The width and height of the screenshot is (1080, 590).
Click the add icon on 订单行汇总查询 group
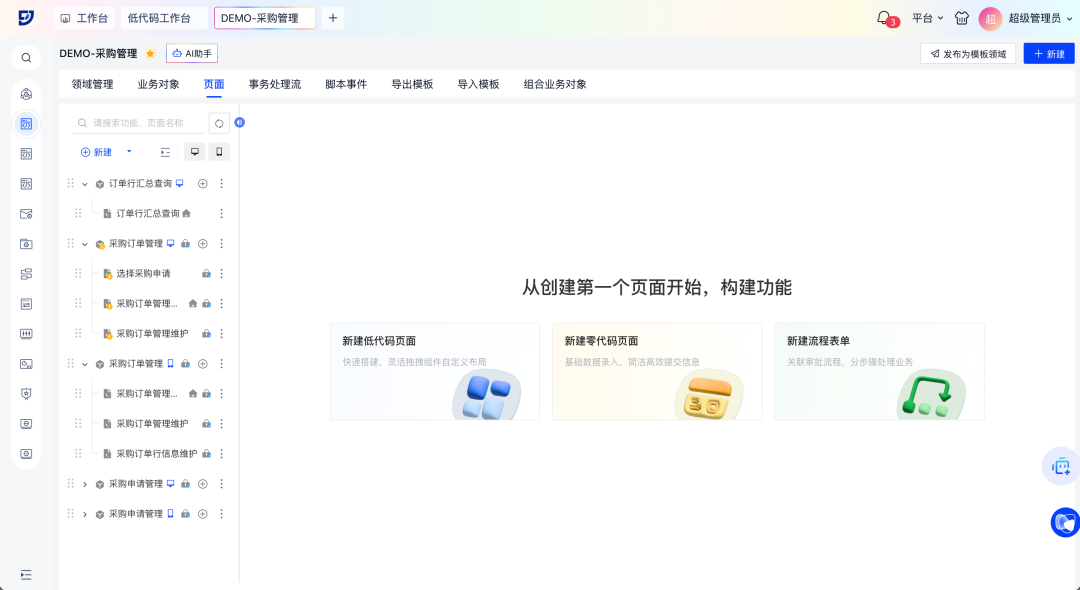click(203, 184)
